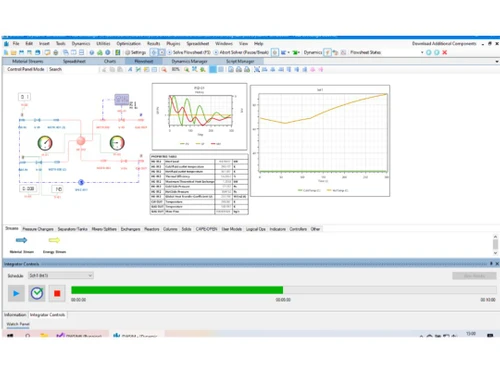Click the open folder toolbar icon

point(14,52)
